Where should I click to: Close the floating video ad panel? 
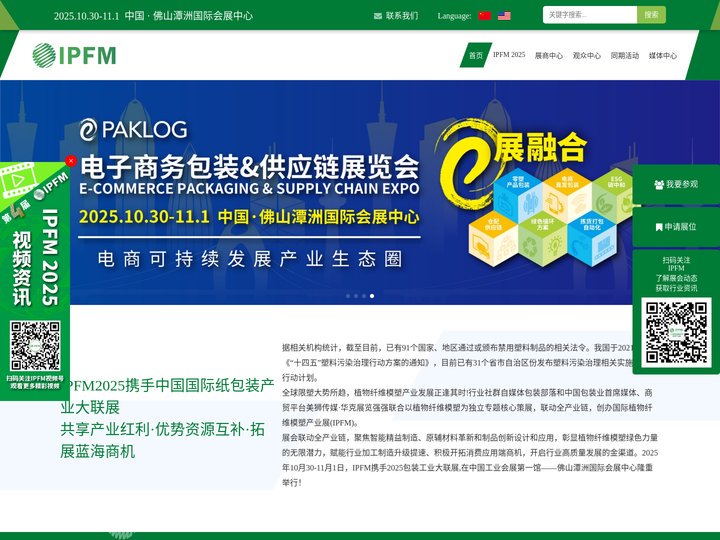pos(71,161)
